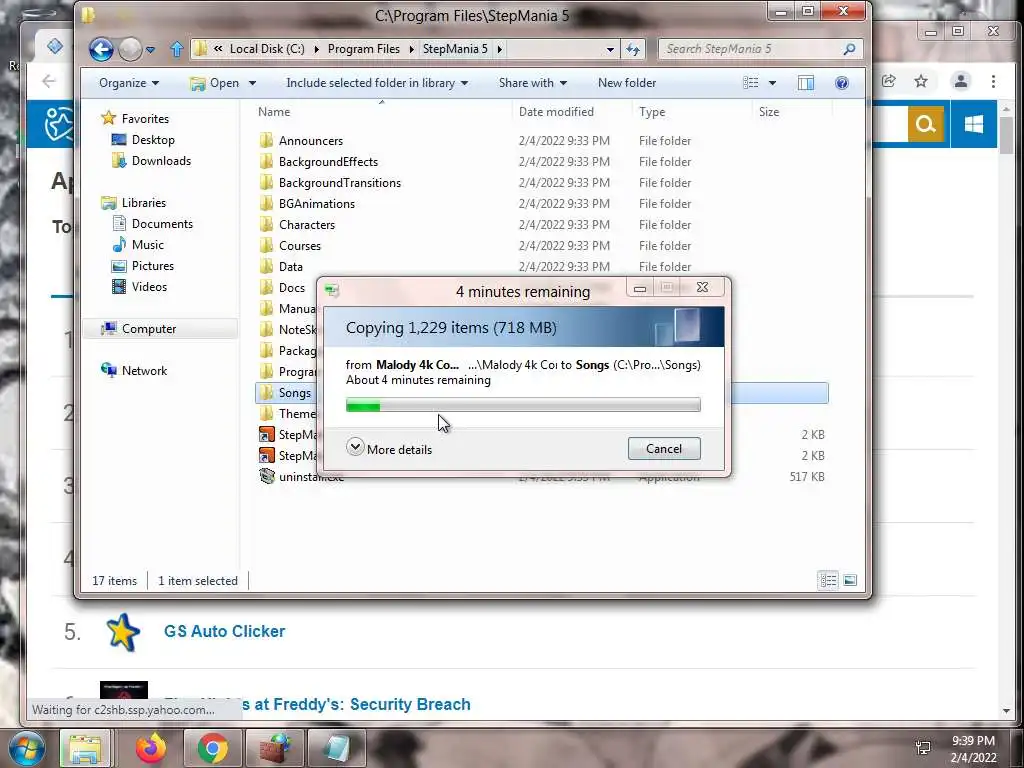This screenshot has width=1024, height=768.
Task: Select the uninstall.exe file icon
Action: click(x=266, y=476)
